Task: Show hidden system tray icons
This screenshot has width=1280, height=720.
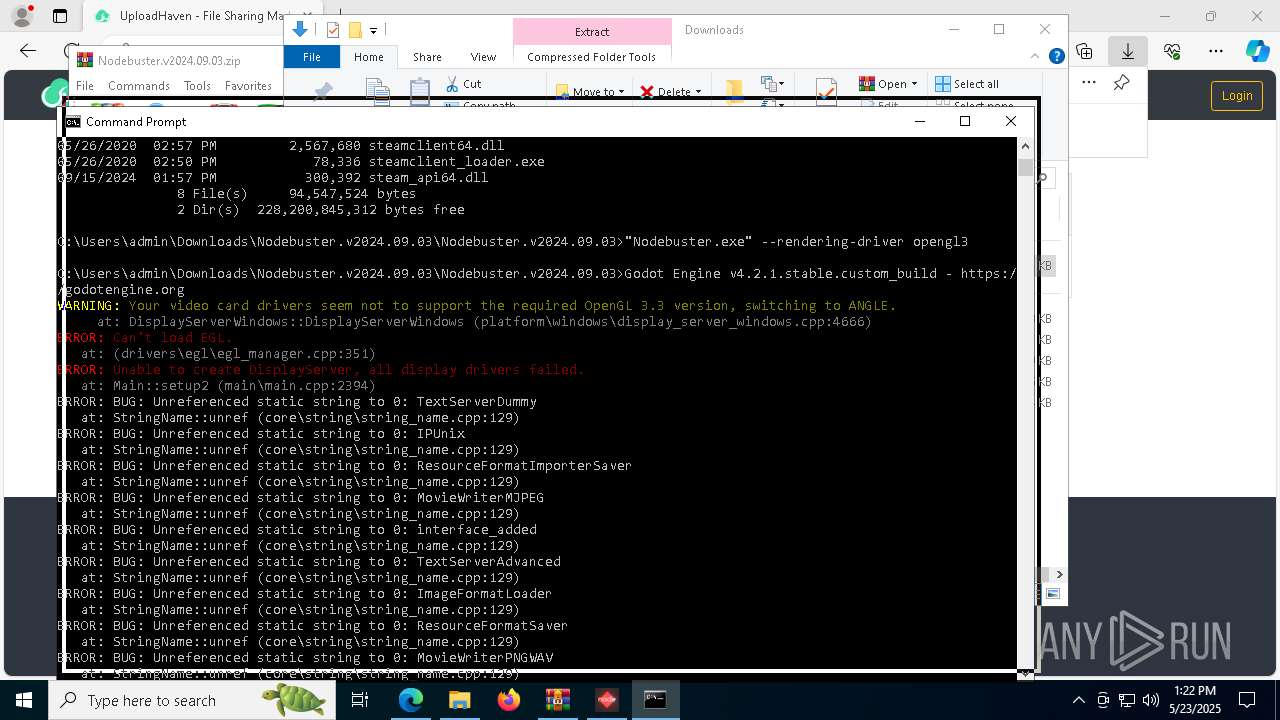Action: (x=1078, y=700)
